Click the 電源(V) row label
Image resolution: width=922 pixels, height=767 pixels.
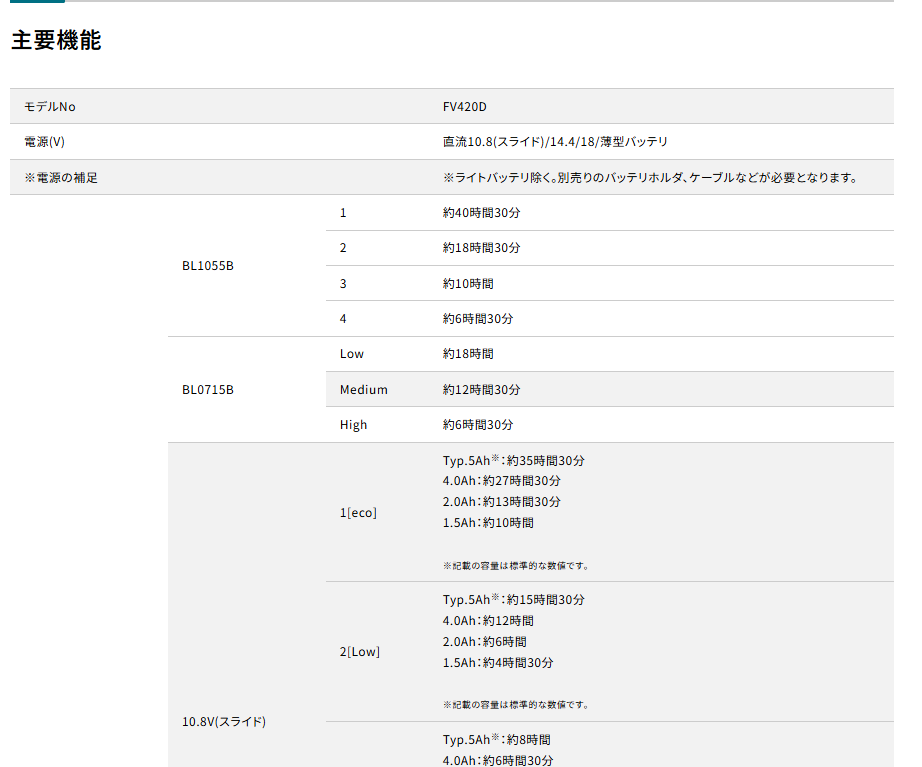[44, 142]
